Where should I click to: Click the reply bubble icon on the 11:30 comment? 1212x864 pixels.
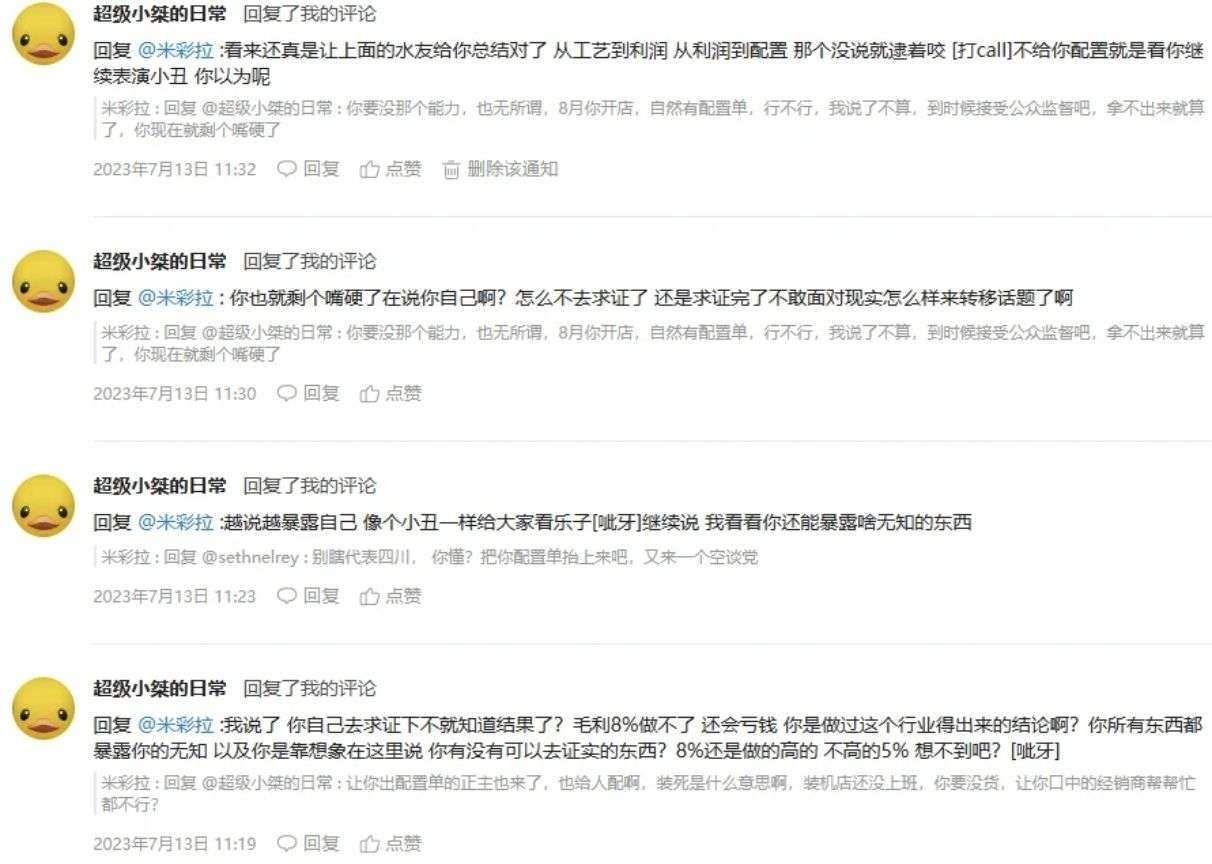[287, 393]
